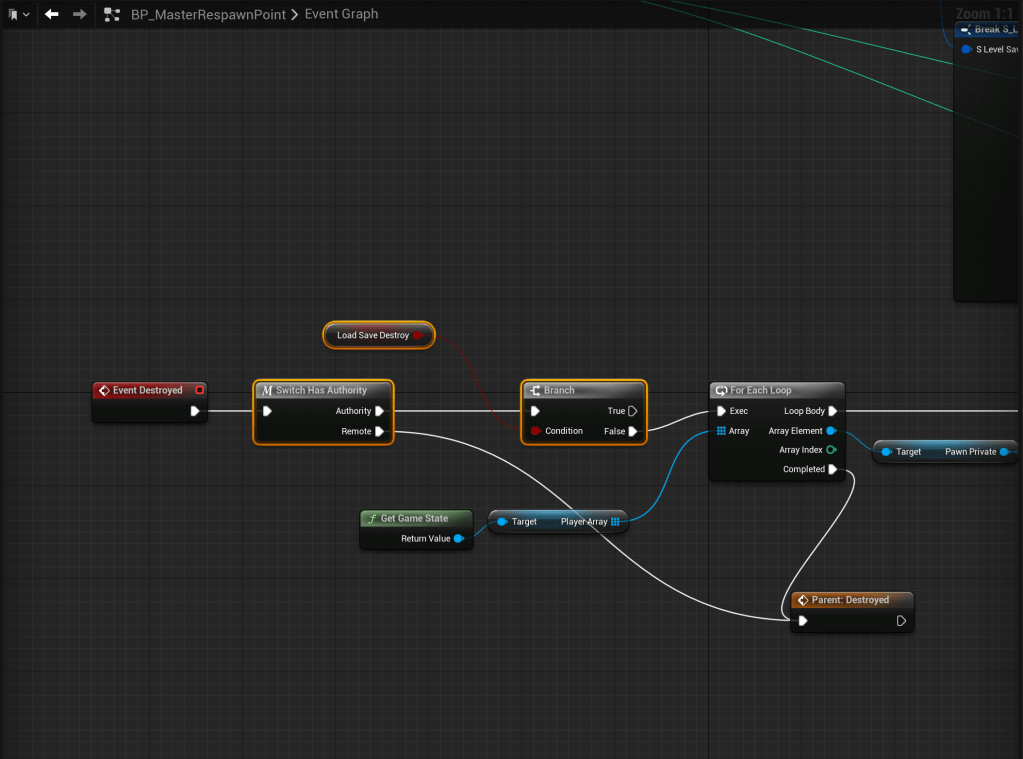The image size is (1023, 759).
Task: Click the Remote output exec pin
Action: pyautogui.click(x=380, y=432)
